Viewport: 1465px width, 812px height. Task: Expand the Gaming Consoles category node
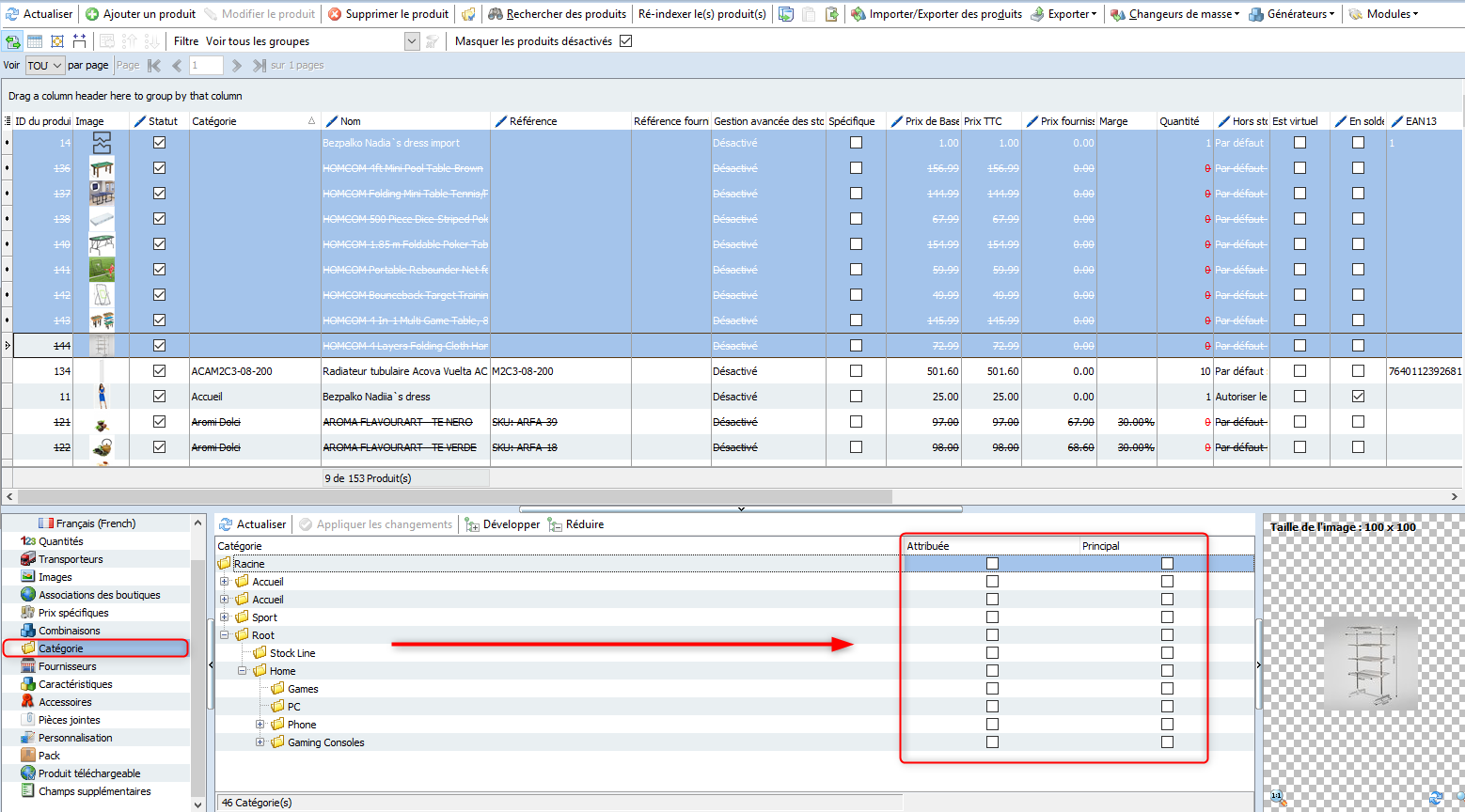(260, 742)
